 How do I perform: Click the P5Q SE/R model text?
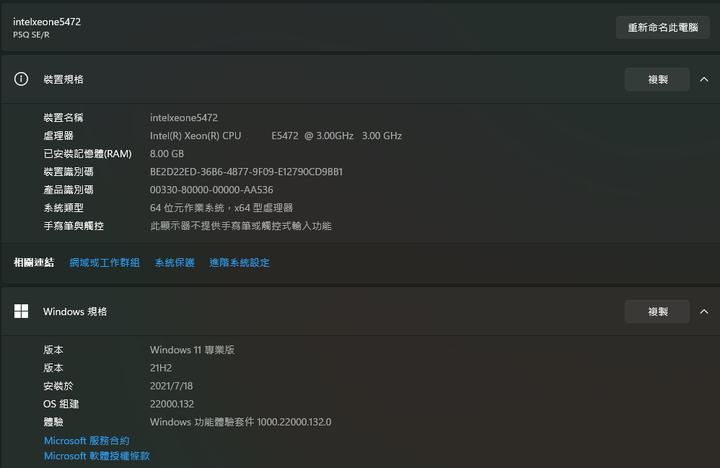tap(31, 35)
